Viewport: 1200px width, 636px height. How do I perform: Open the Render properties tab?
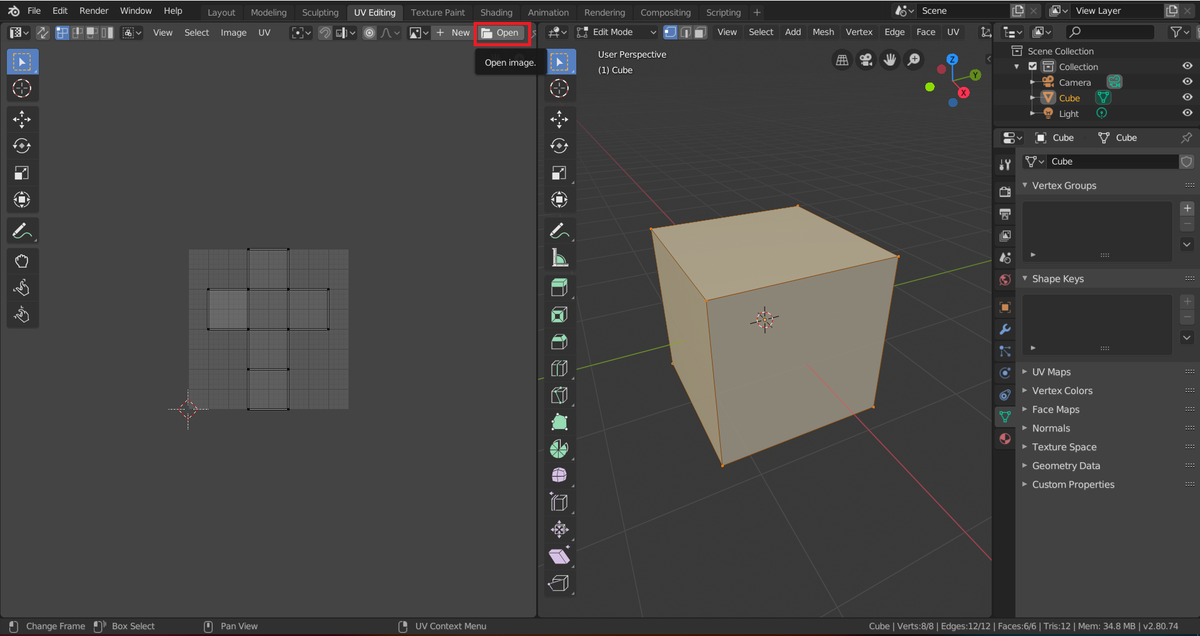(x=1005, y=190)
